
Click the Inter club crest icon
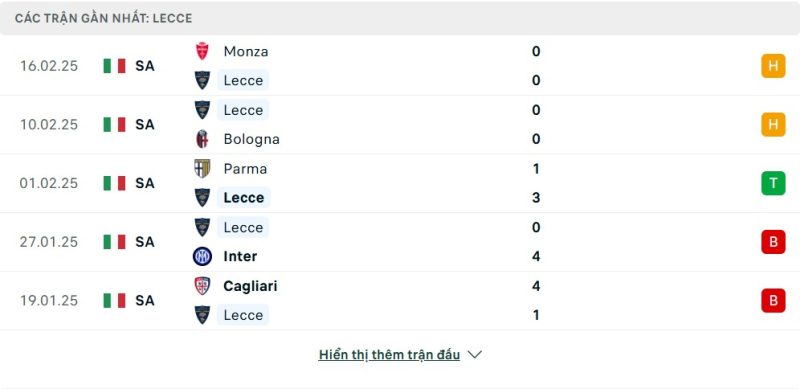[202, 256]
